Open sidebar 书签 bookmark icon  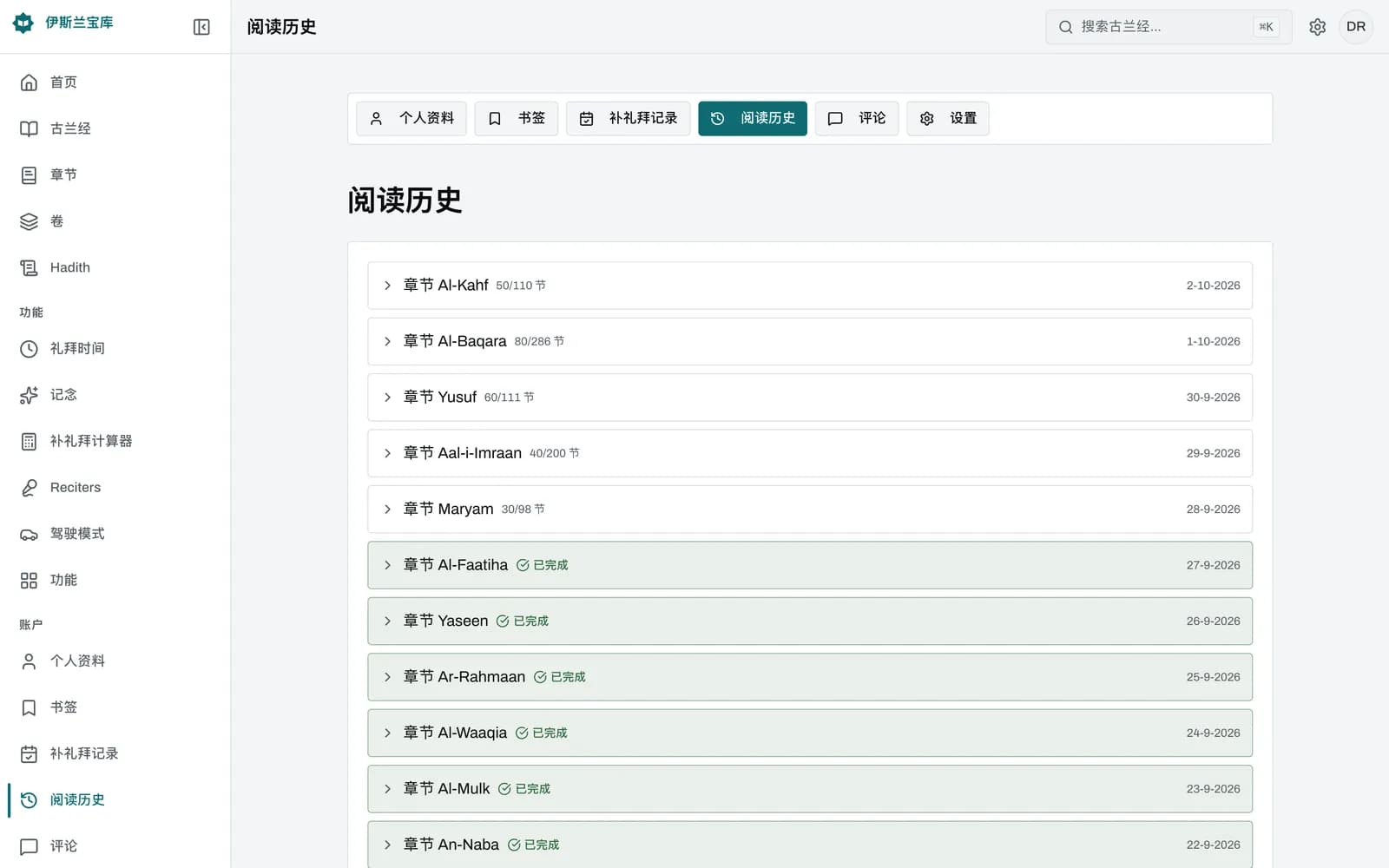pyautogui.click(x=29, y=707)
